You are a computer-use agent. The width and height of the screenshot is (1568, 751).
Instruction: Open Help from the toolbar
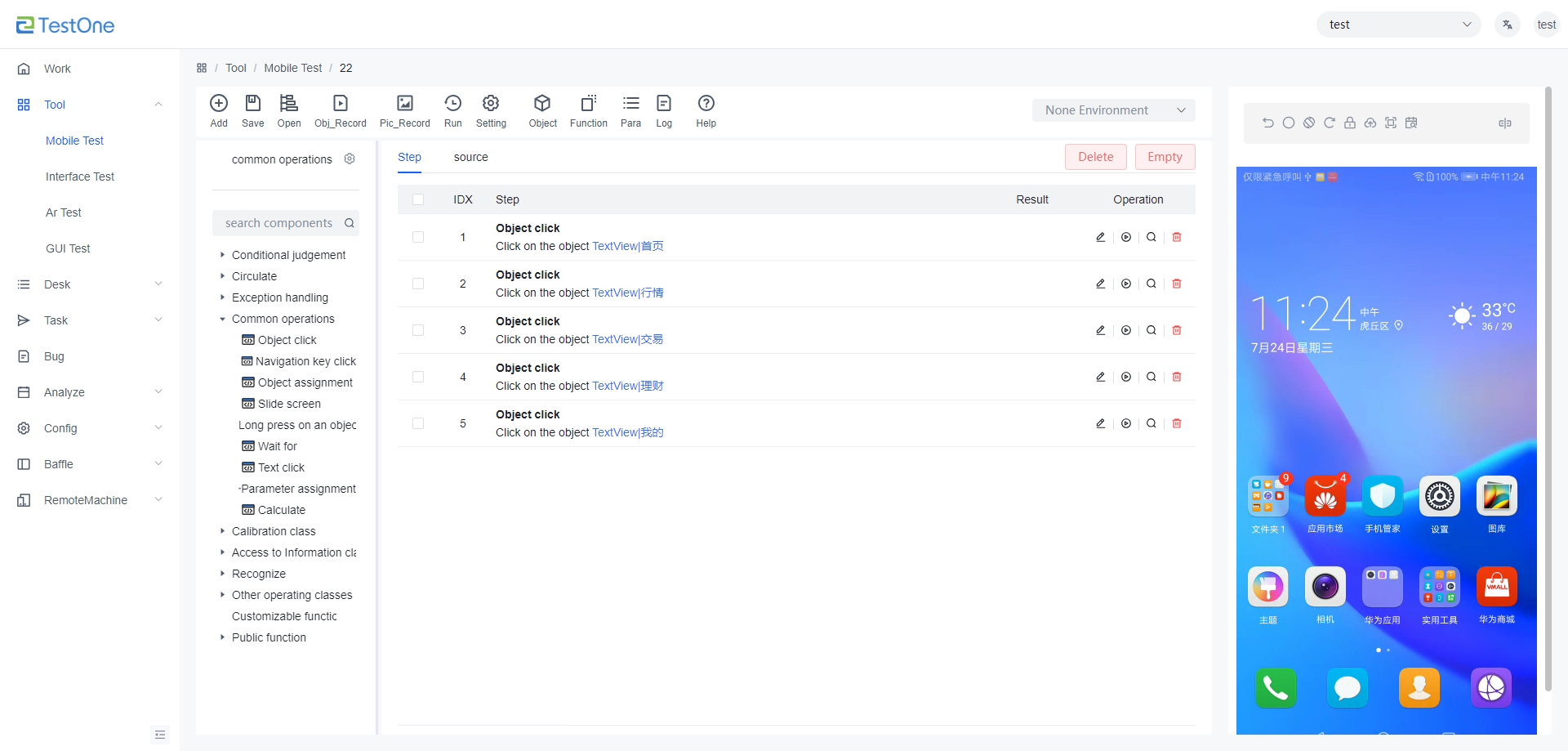click(706, 103)
